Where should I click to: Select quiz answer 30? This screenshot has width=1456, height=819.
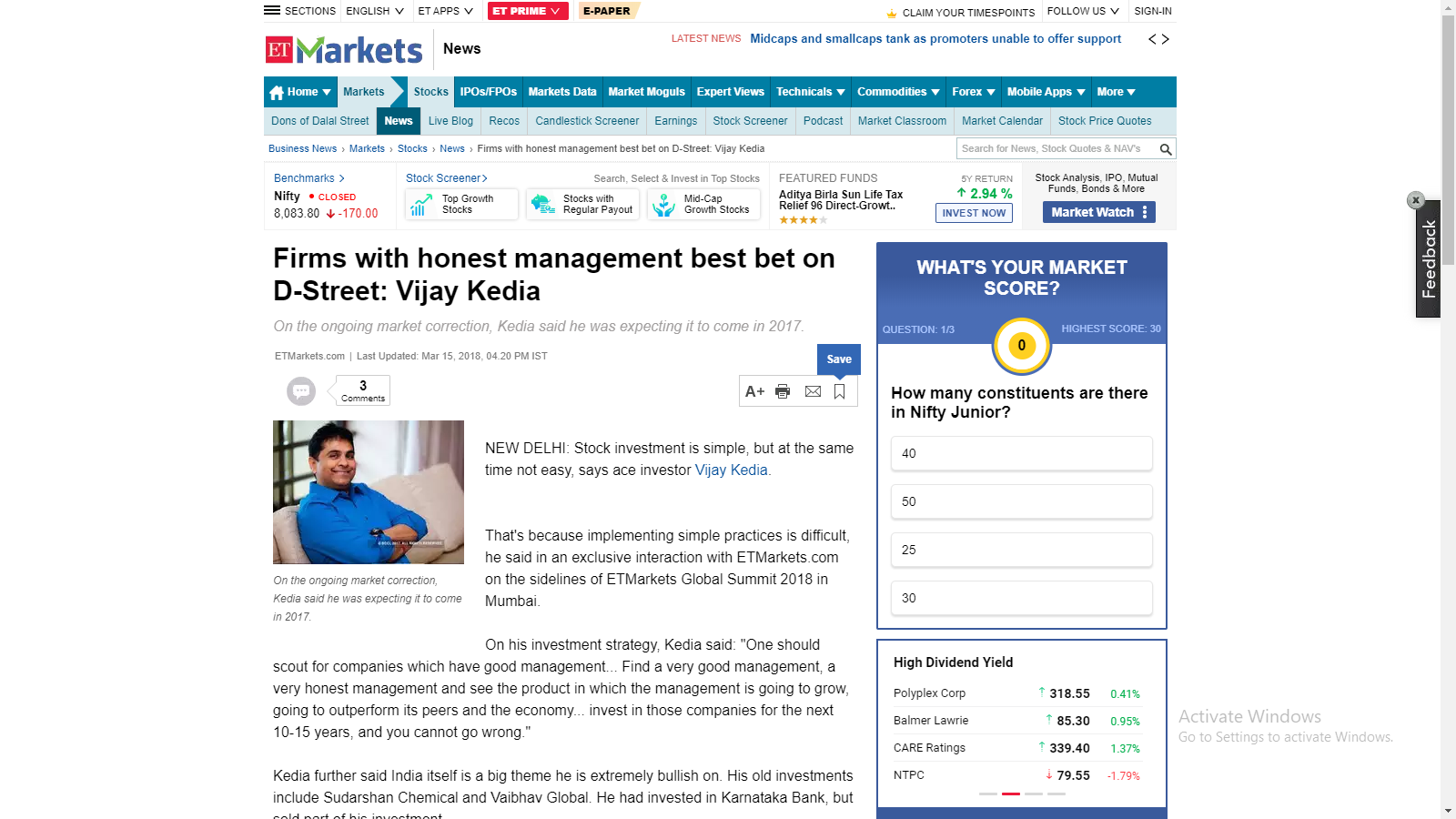(1022, 598)
